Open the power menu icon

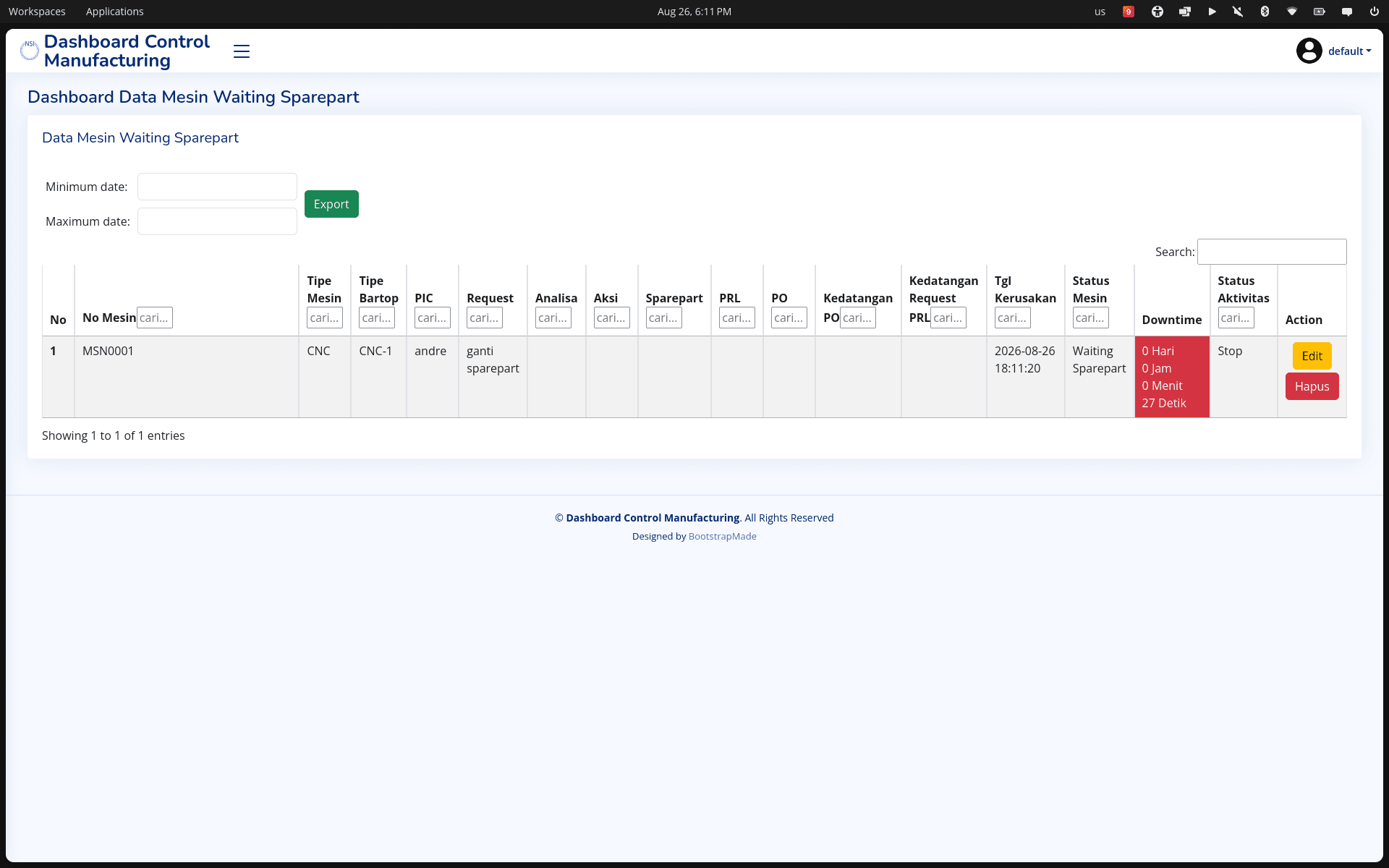[1374, 12]
